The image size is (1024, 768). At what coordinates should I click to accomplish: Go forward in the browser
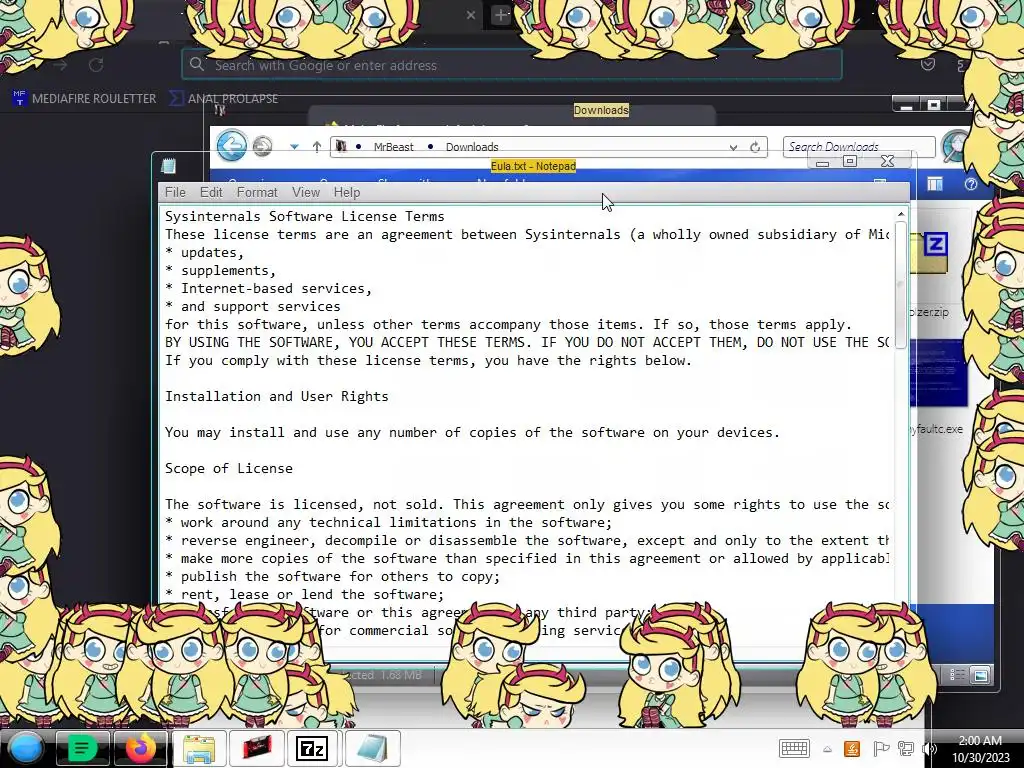click(60, 65)
